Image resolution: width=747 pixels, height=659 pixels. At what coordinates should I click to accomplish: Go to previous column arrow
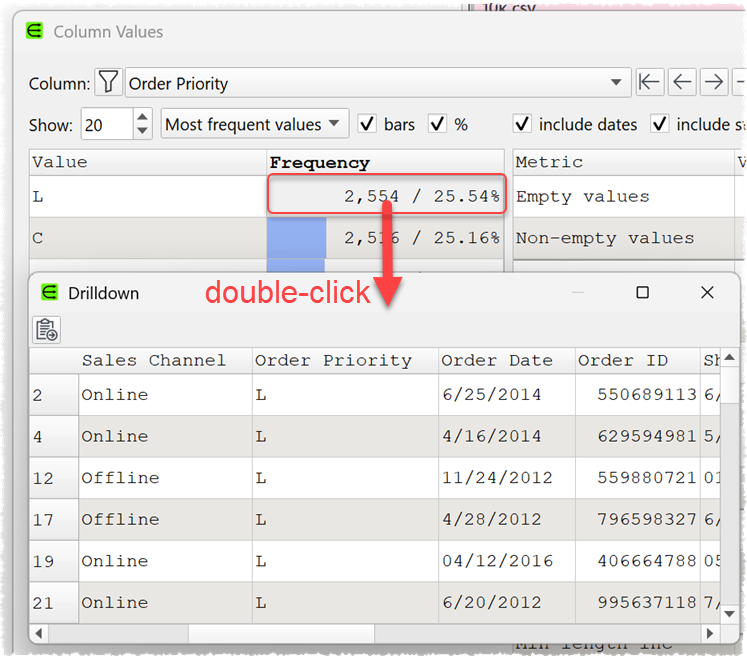(x=682, y=82)
